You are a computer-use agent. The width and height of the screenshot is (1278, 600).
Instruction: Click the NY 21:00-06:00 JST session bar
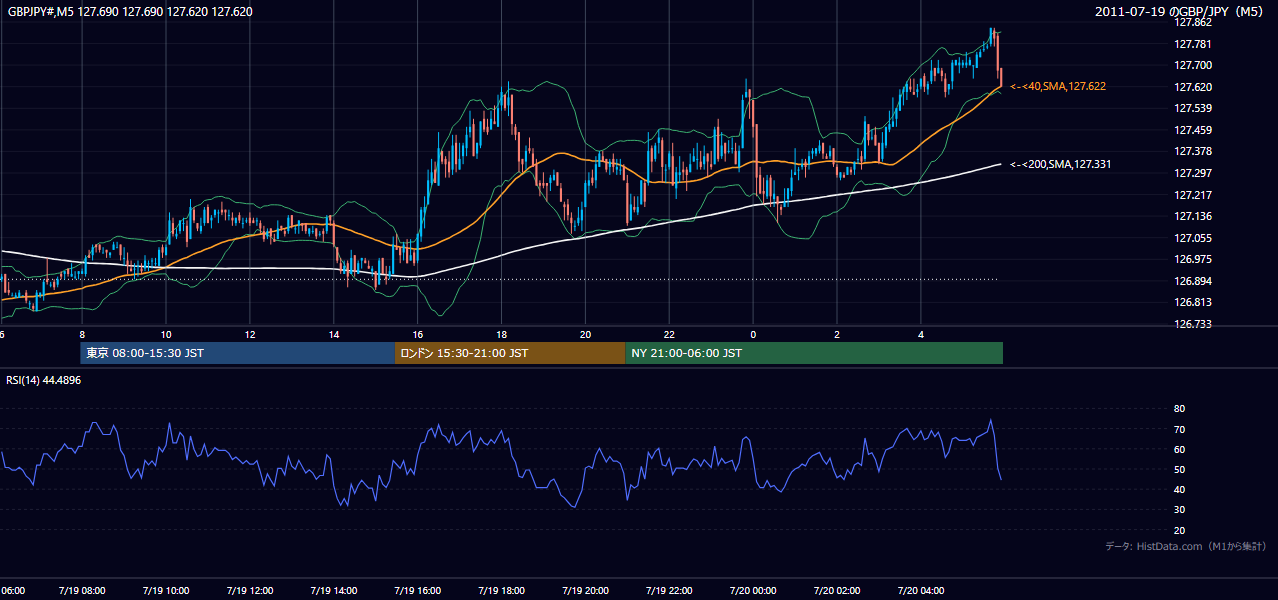(814, 353)
